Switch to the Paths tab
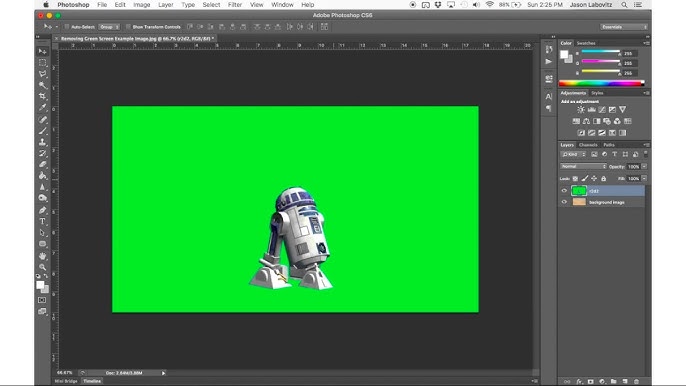This screenshot has height=386, width=686. 609,145
